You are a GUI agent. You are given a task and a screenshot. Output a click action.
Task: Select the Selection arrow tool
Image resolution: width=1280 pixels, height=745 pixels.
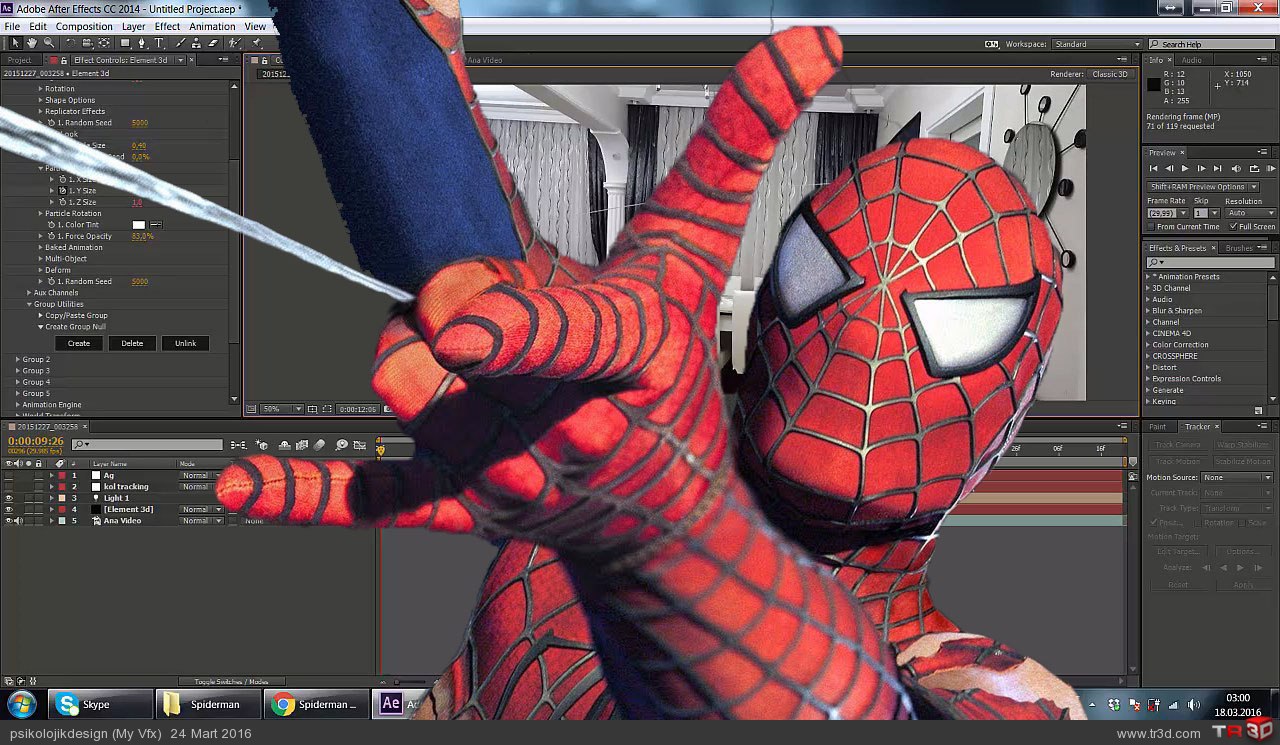click(15, 43)
